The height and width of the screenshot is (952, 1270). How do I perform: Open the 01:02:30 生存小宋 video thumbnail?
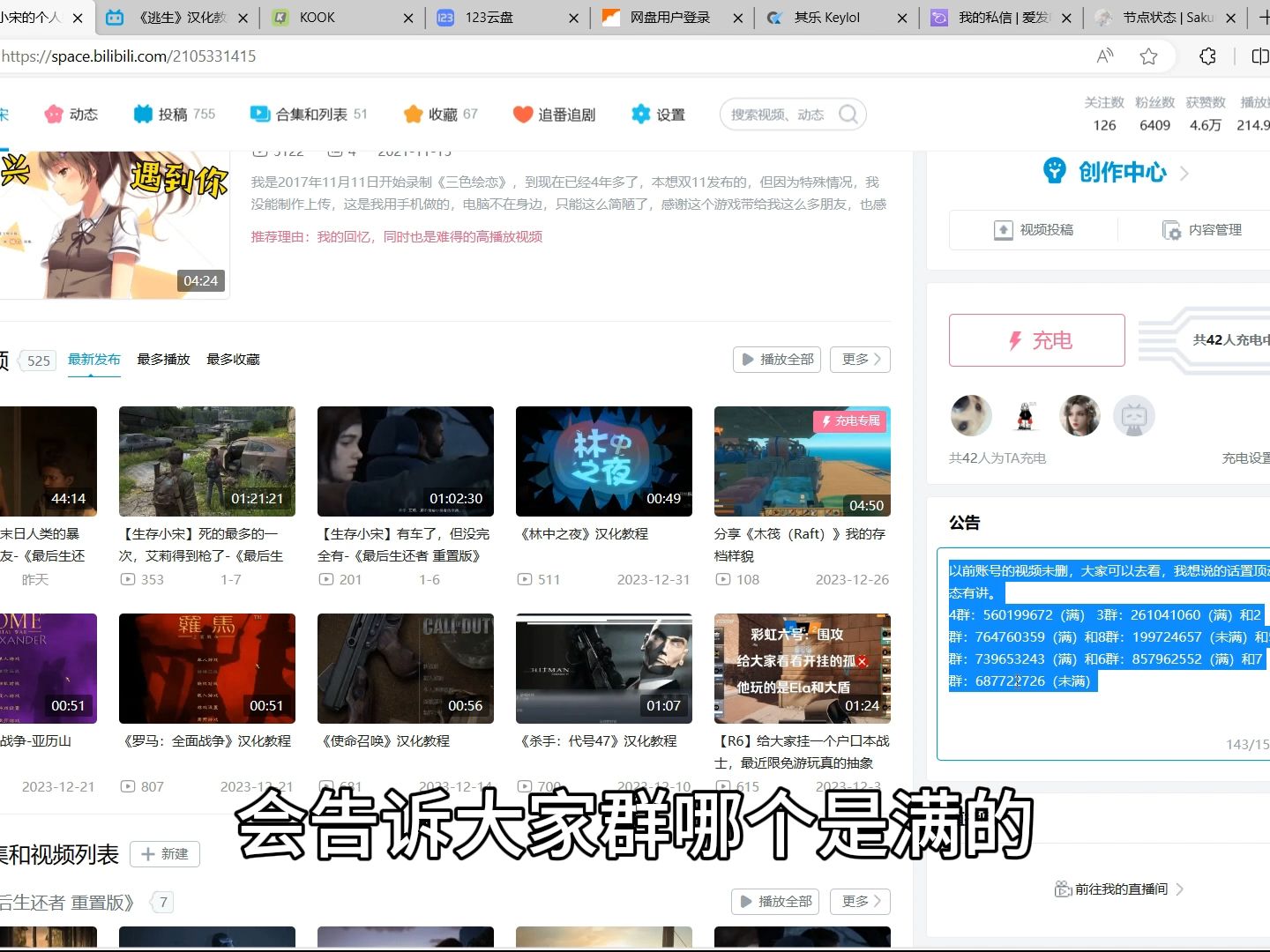pyautogui.click(x=406, y=461)
